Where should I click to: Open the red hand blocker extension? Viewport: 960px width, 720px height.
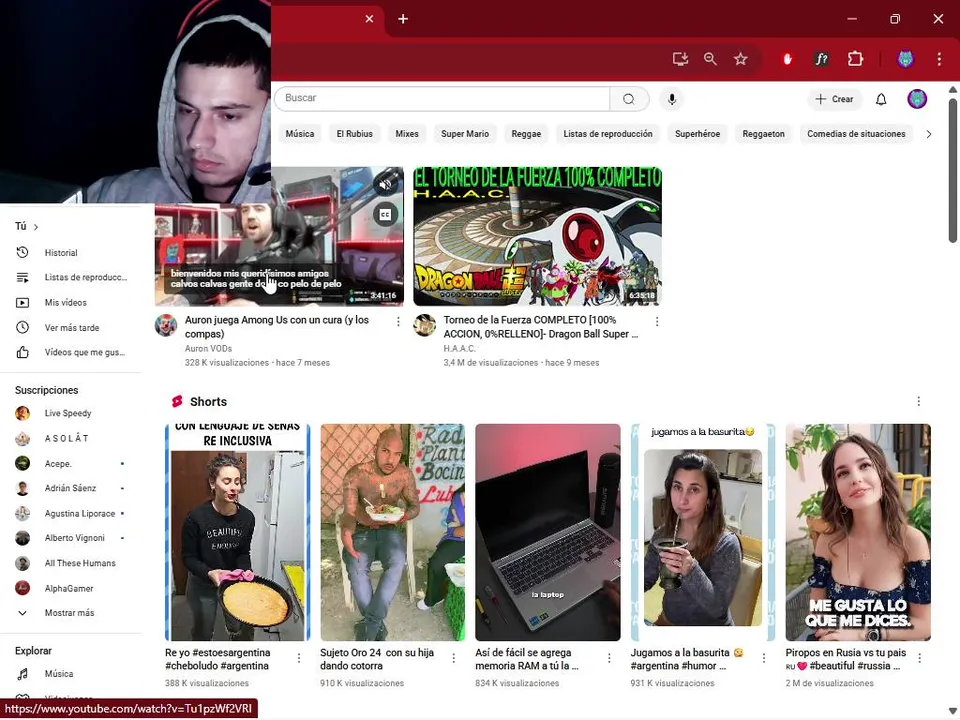coord(787,59)
